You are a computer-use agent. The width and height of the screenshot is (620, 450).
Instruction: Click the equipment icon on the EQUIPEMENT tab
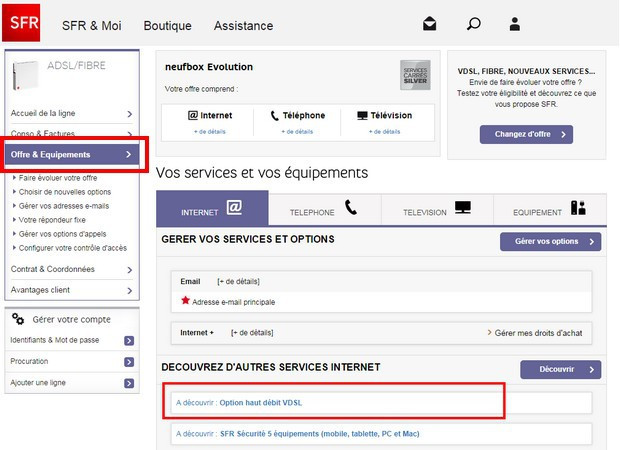coord(578,208)
